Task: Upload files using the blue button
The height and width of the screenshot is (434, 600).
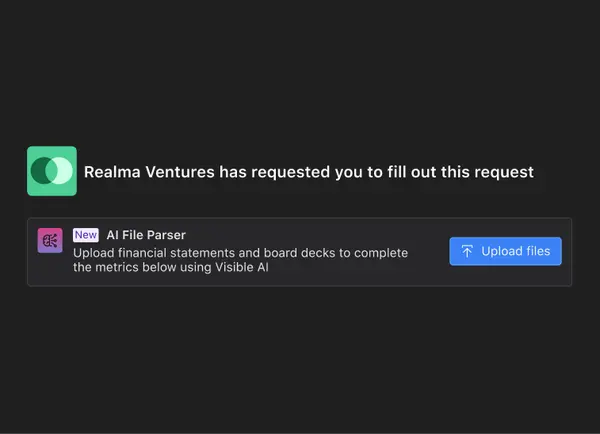Action: point(505,251)
